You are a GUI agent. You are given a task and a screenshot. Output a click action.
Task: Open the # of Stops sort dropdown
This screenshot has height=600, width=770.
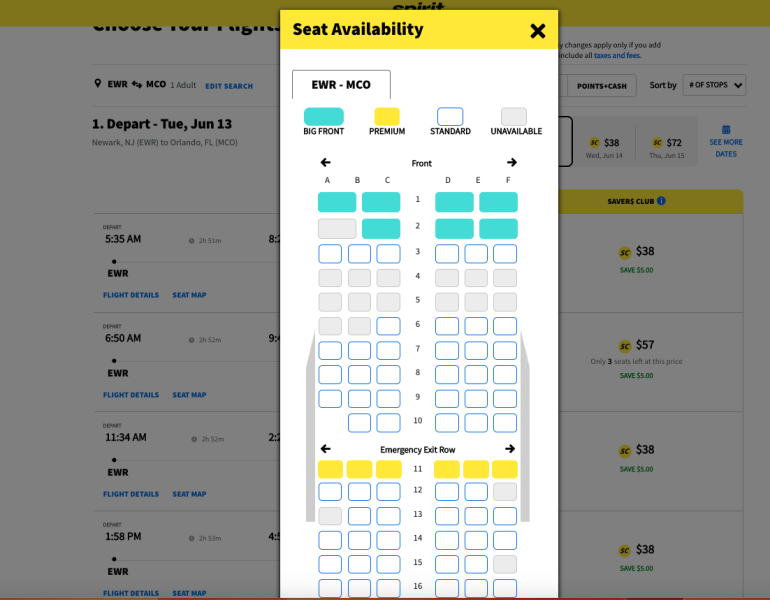pos(714,86)
